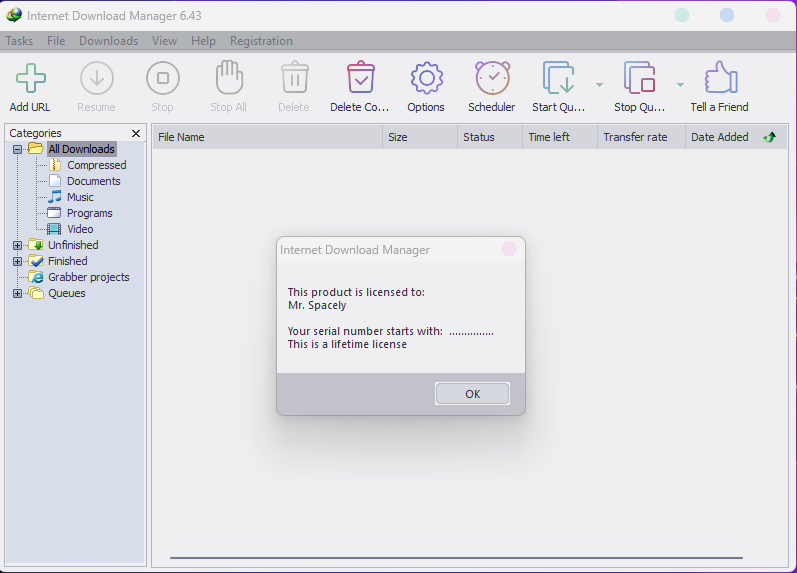Collapse the All Downloads tree node
Viewport: 797px width, 573px height.
point(17,149)
